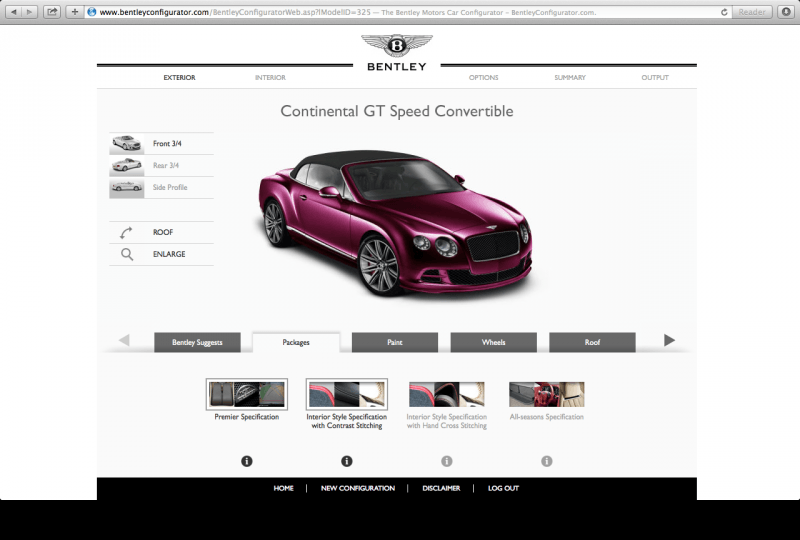Image resolution: width=800 pixels, height=540 pixels.
Task: Click the add bookmark plus button
Action: click(74, 12)
